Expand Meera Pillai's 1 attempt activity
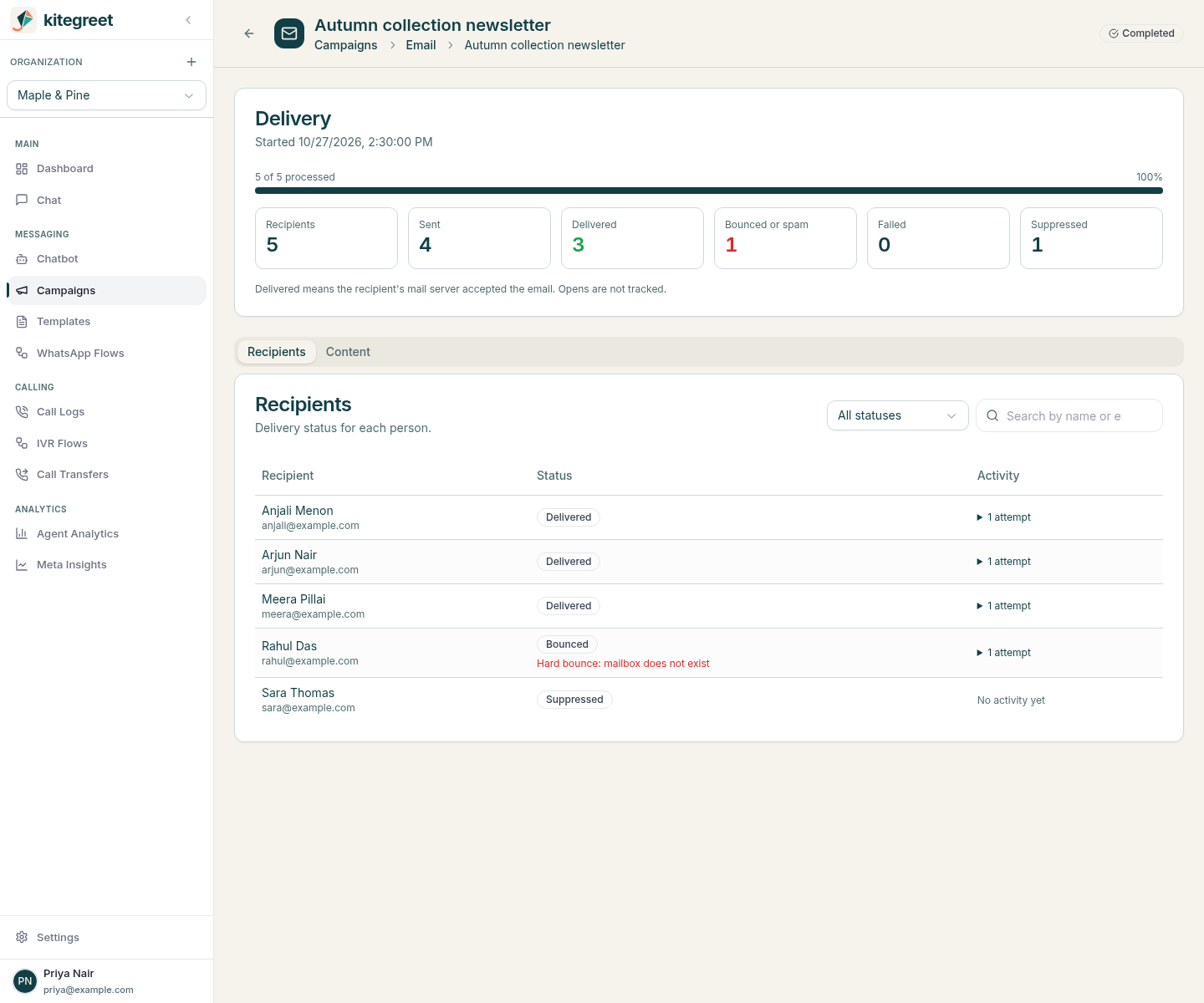Image resolution: width=1204 pixels, height=1003 pixels. (x=1004, y=606)
